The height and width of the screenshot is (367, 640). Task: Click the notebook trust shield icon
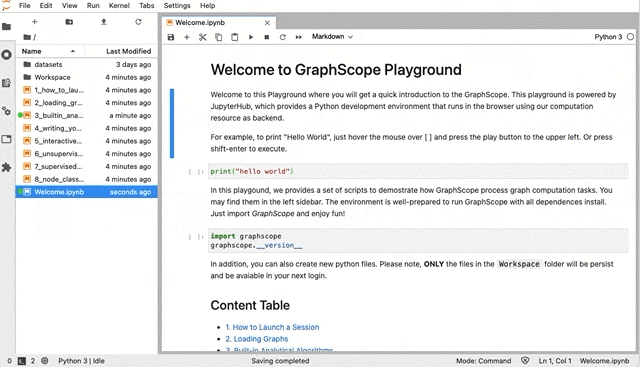pyautogui.click(x=525, y=361)
